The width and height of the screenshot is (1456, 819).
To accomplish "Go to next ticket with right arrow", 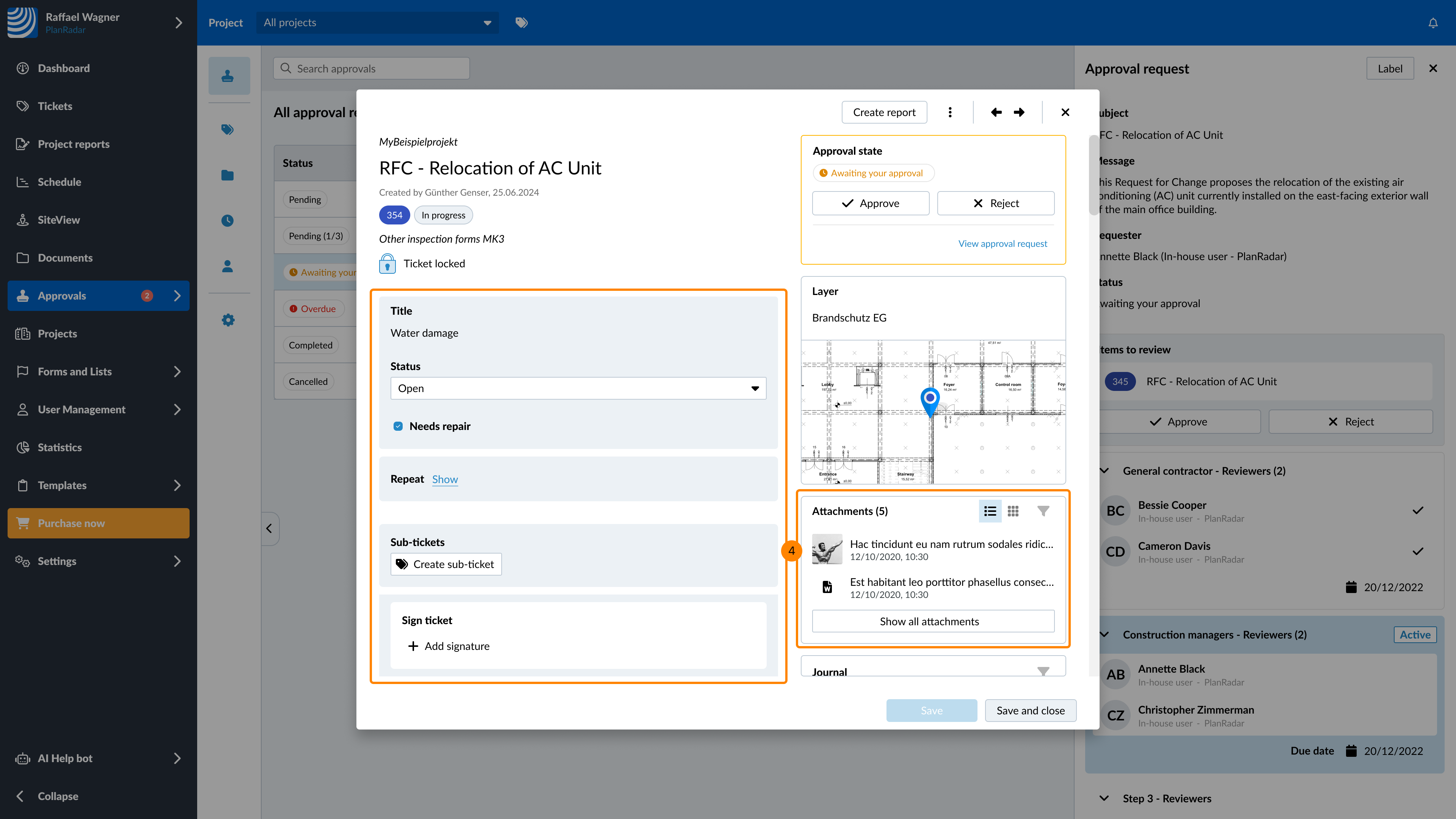I will (x=1019, y=112).
